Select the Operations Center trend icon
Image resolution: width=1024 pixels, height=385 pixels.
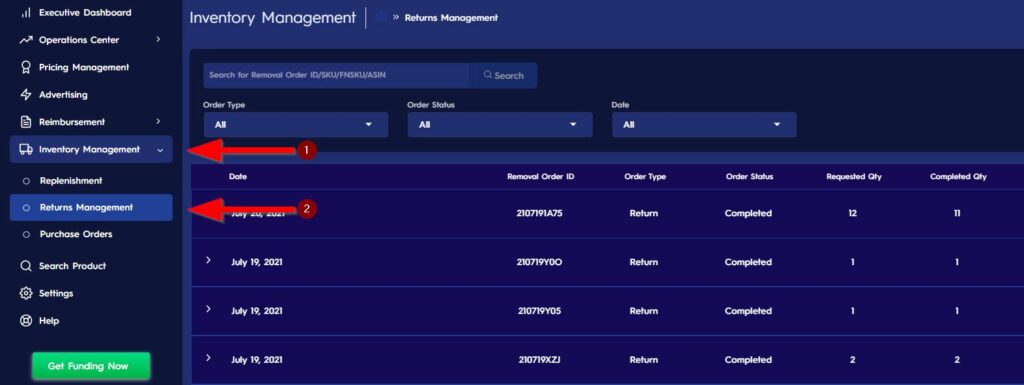click(26, 40)
